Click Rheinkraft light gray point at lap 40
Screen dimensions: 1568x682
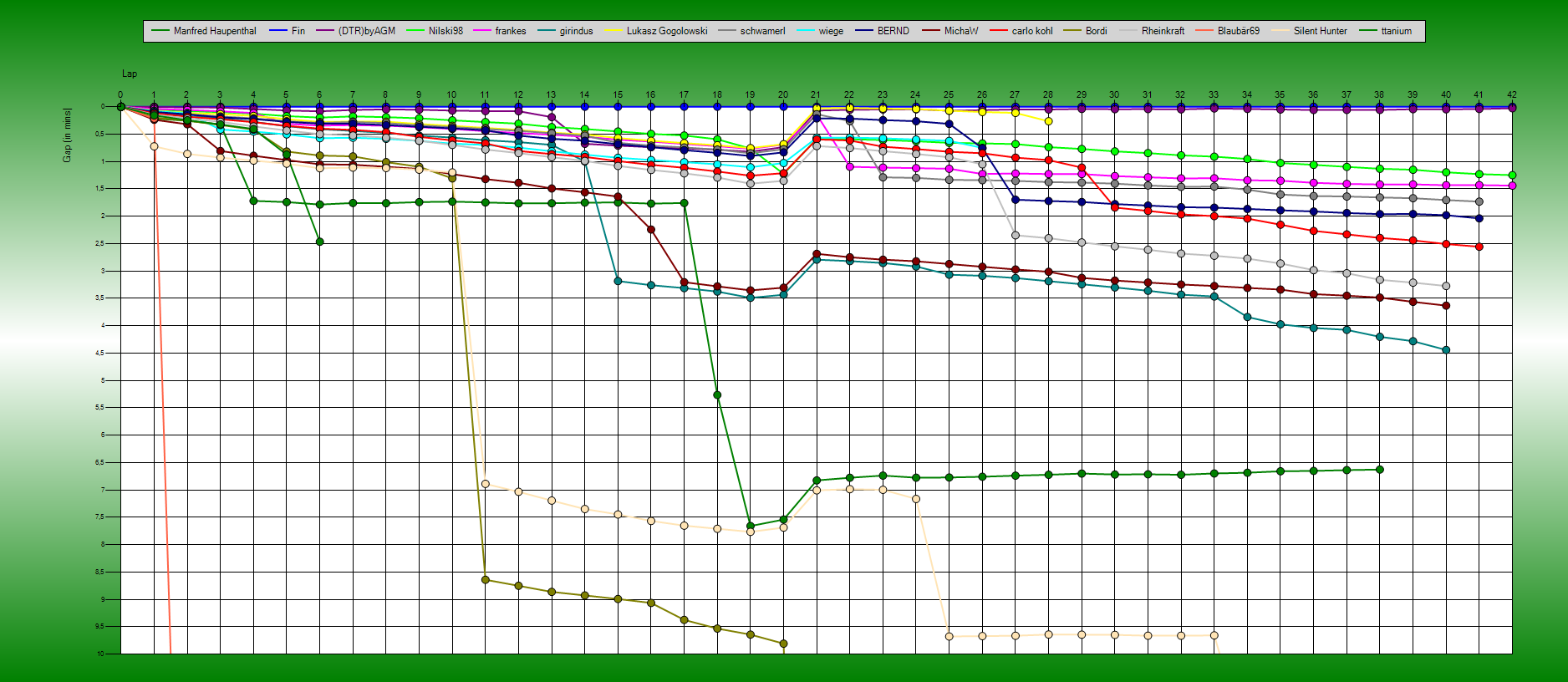pyautogui.click(x=1445, y=286)
